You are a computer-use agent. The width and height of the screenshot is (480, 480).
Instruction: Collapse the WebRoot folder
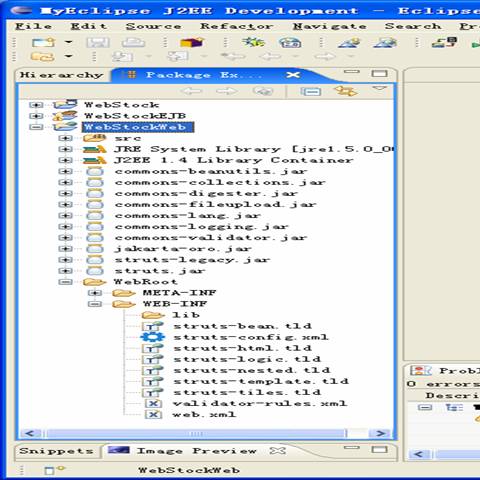click(x=65, y=282)
